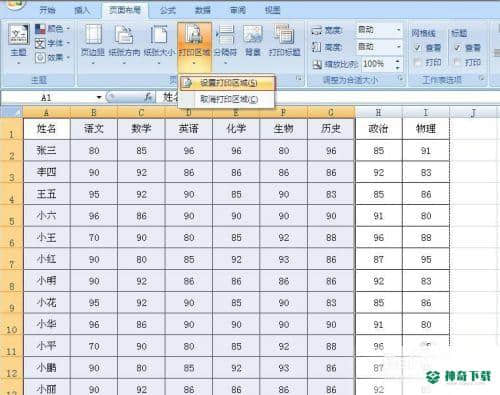Toggle 网格线 打印 gridlines print checkbox
The height and width of the screenshot is (395, 500).
(417, 62)
